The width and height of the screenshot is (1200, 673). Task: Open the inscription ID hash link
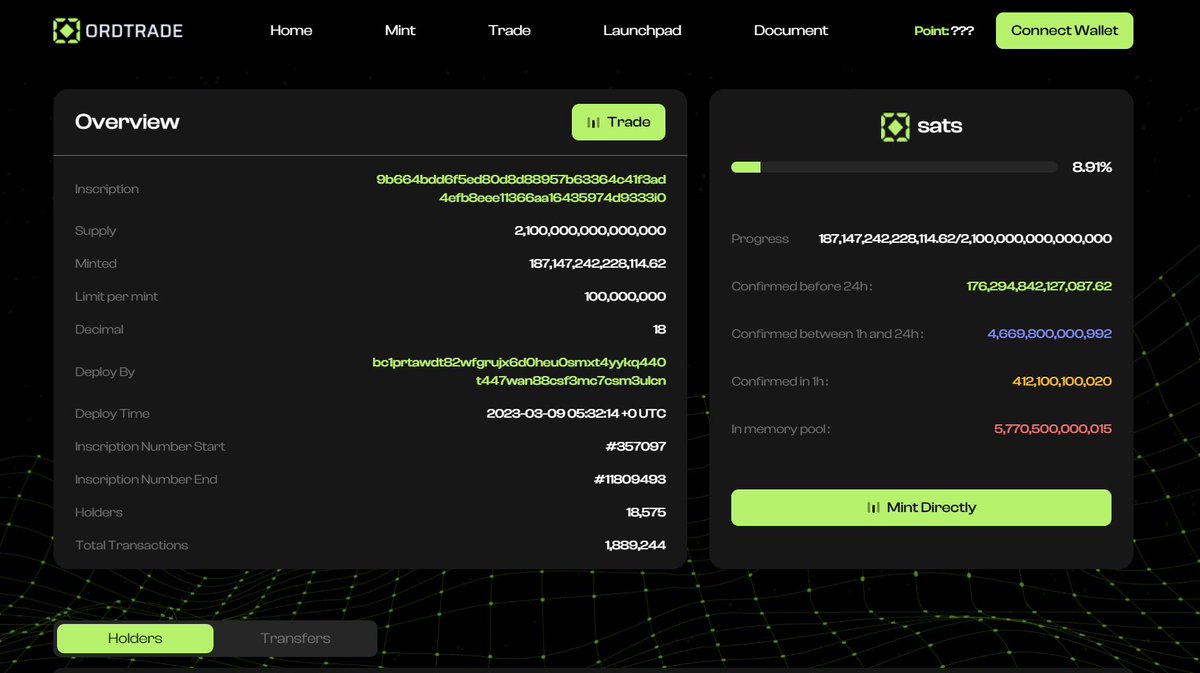tap(521, 188)
